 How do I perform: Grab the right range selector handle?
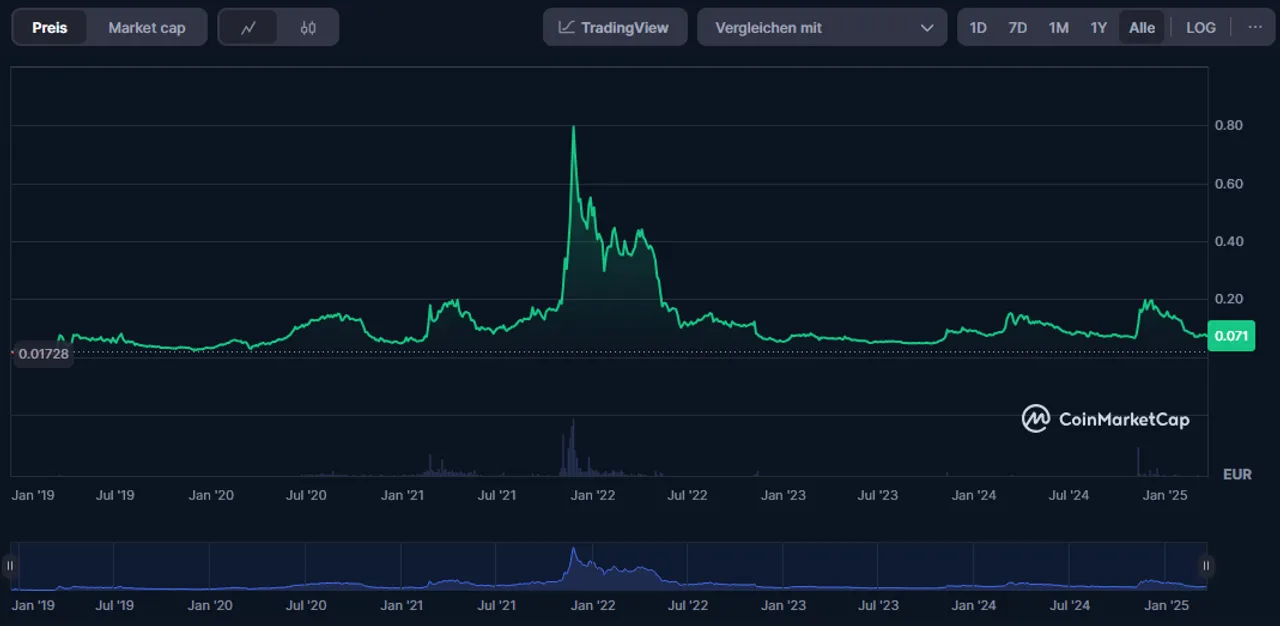[1206, 566]
